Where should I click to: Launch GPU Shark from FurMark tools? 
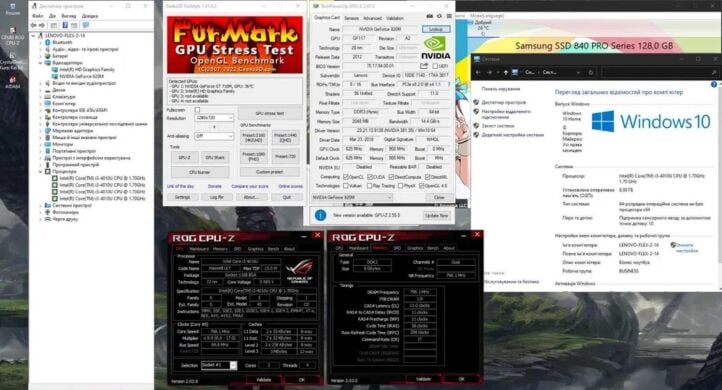[215, 157]
